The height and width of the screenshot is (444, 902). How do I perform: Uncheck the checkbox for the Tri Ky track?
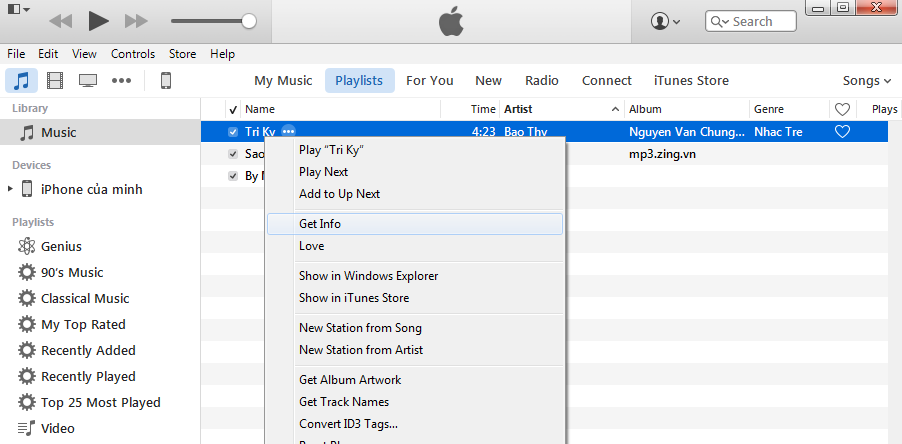[x=233, y=132]
